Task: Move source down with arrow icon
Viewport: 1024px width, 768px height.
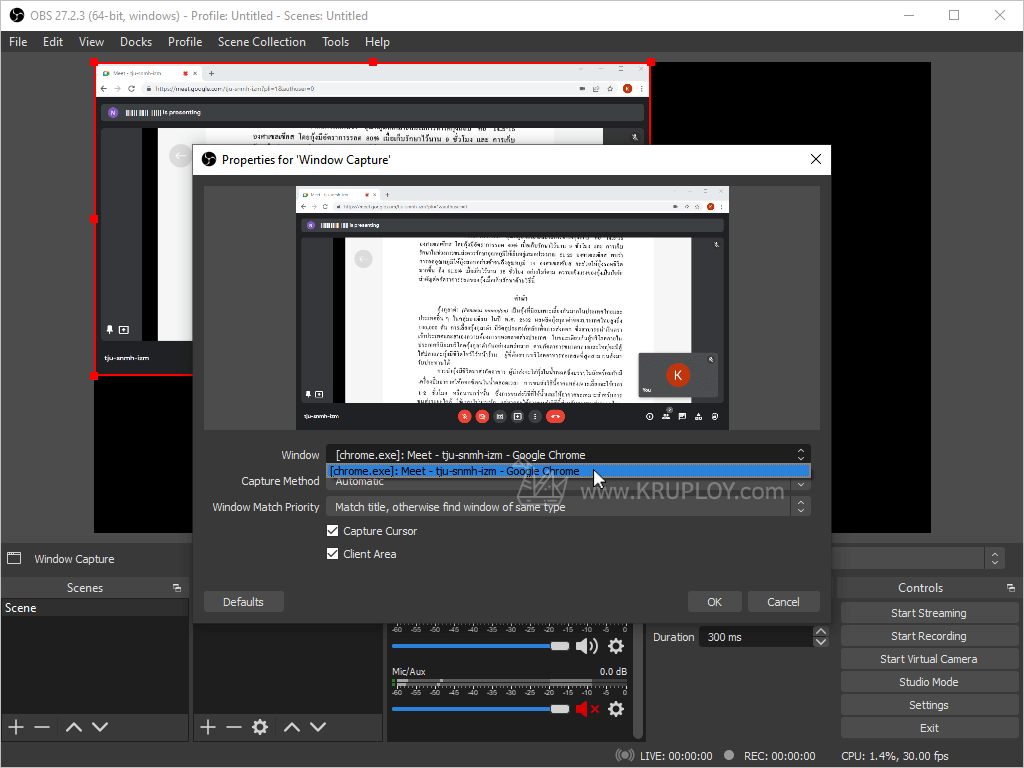Action: click(x=318, y=727)
